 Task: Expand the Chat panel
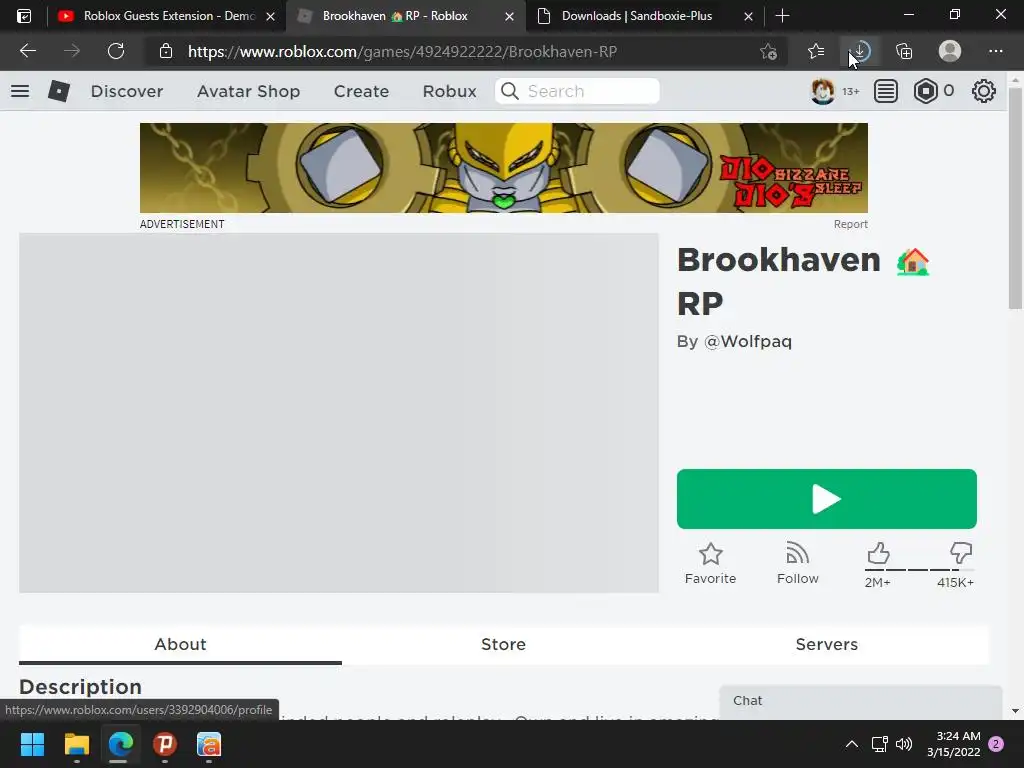[x=861, y=701]
